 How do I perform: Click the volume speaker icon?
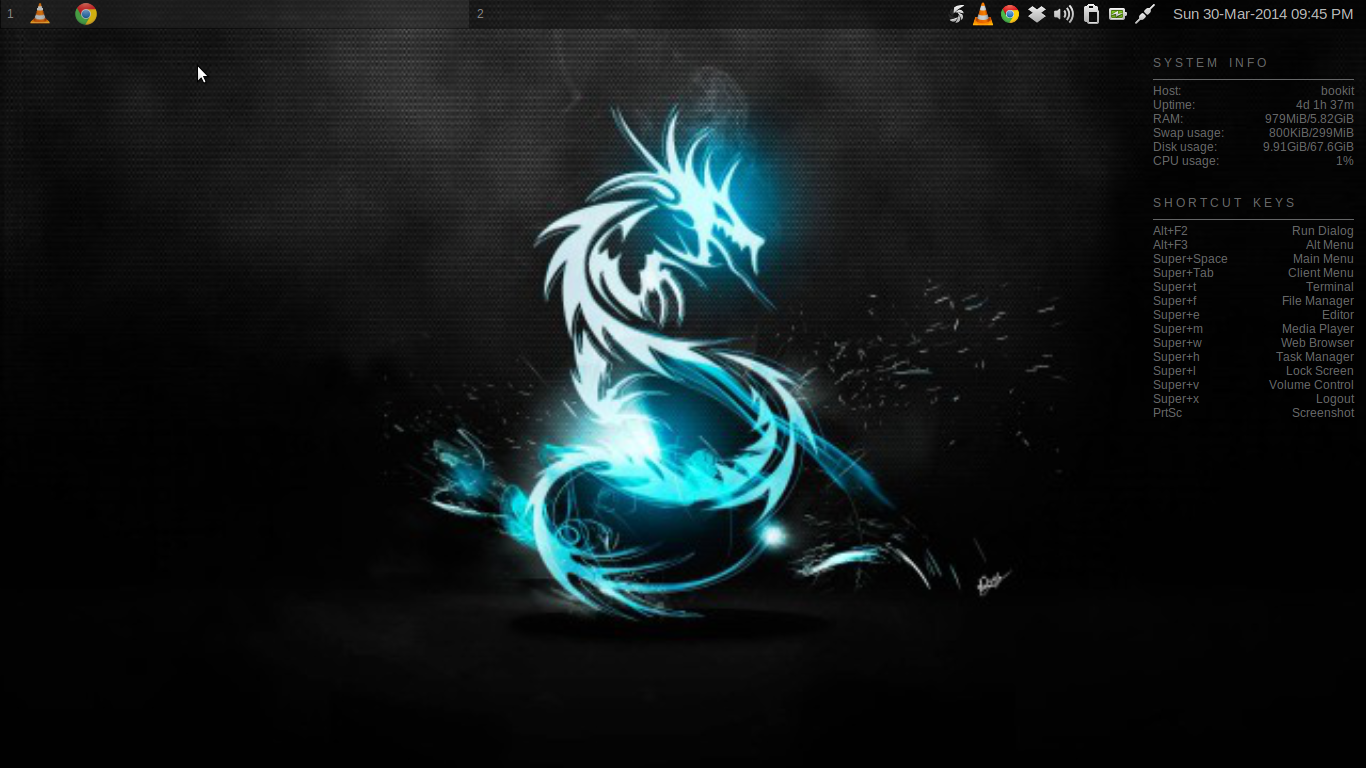[x=1064, y=14]
